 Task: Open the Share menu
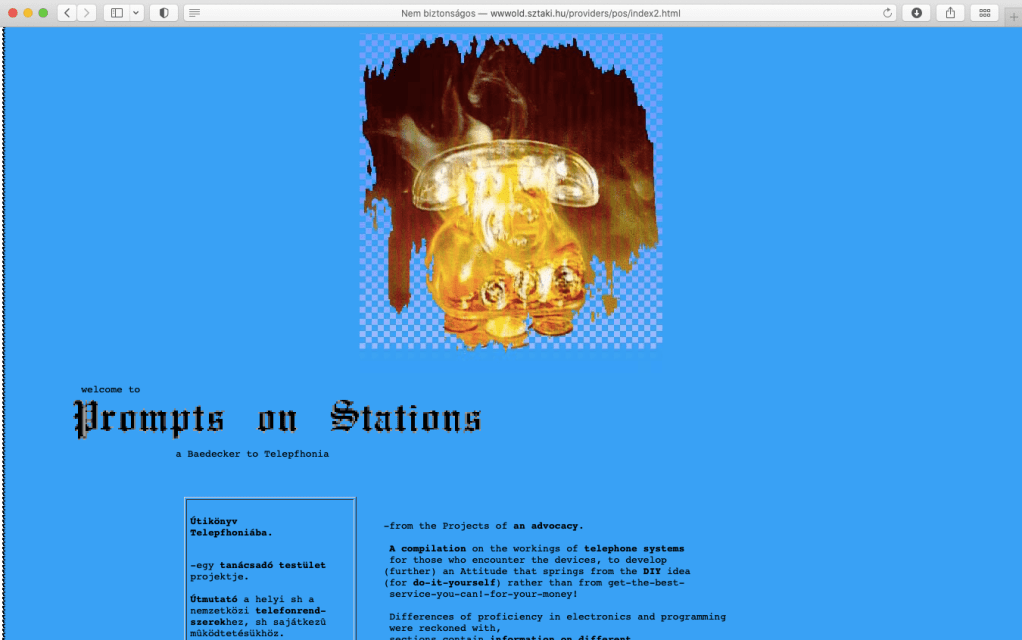coord(950,13)
